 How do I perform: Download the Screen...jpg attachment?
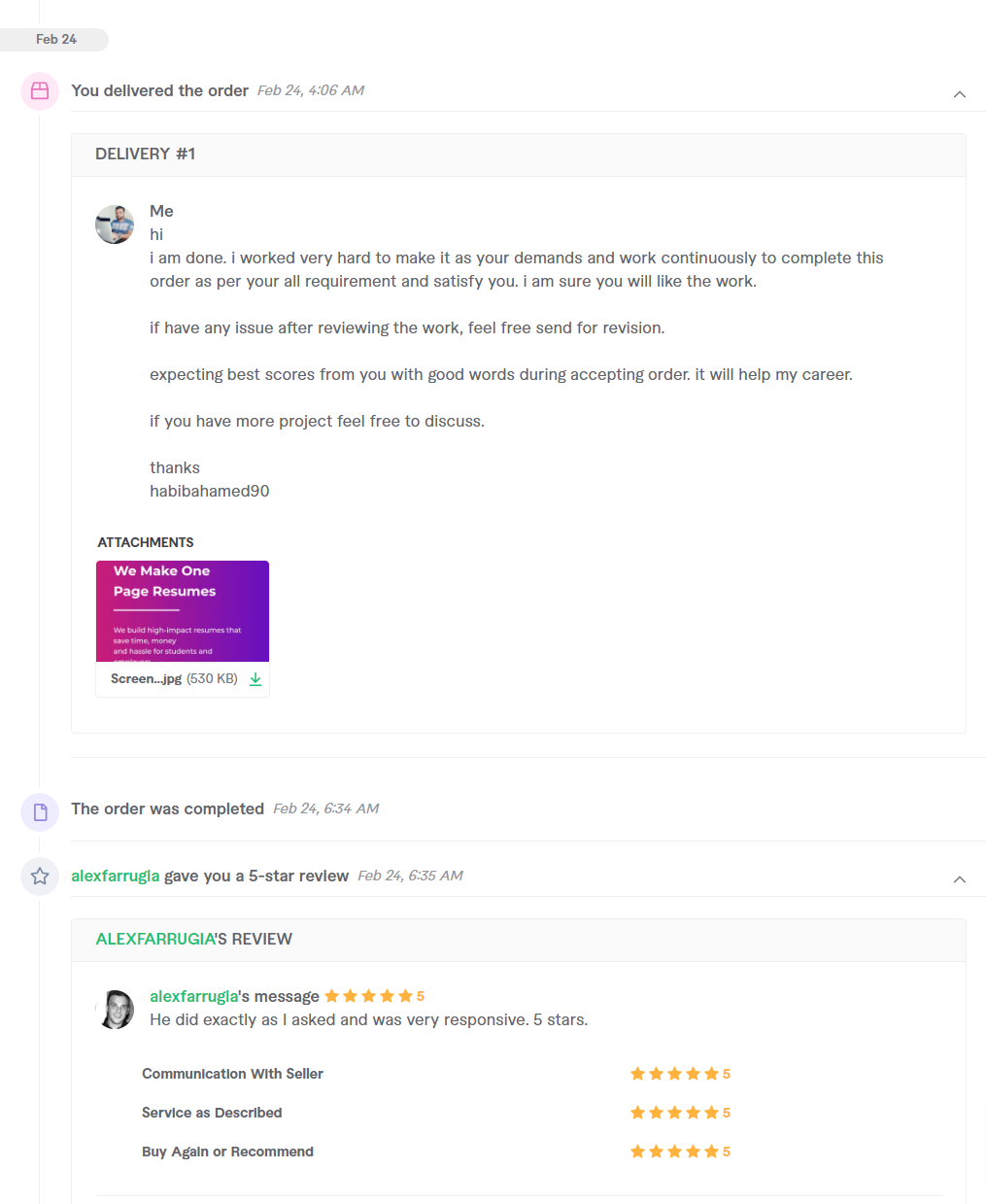(x=255, y=679)
